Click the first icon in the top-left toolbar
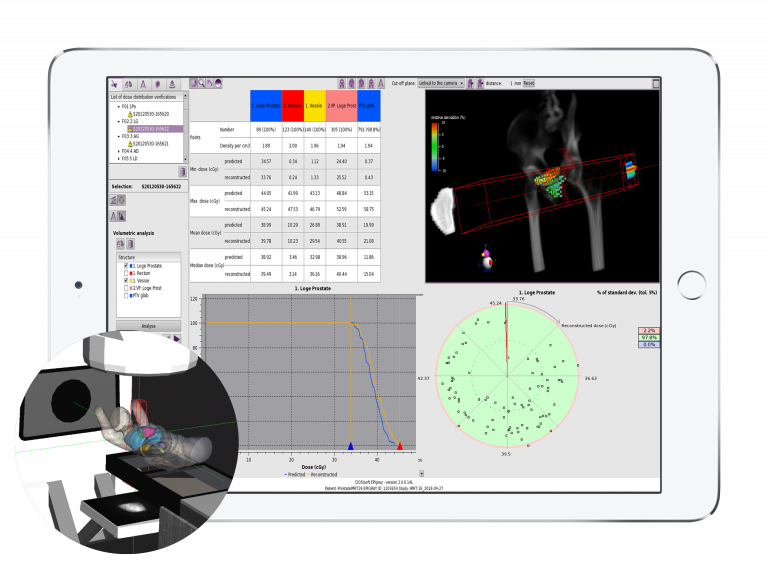This screenshot has width=768, height=570. 114,84
